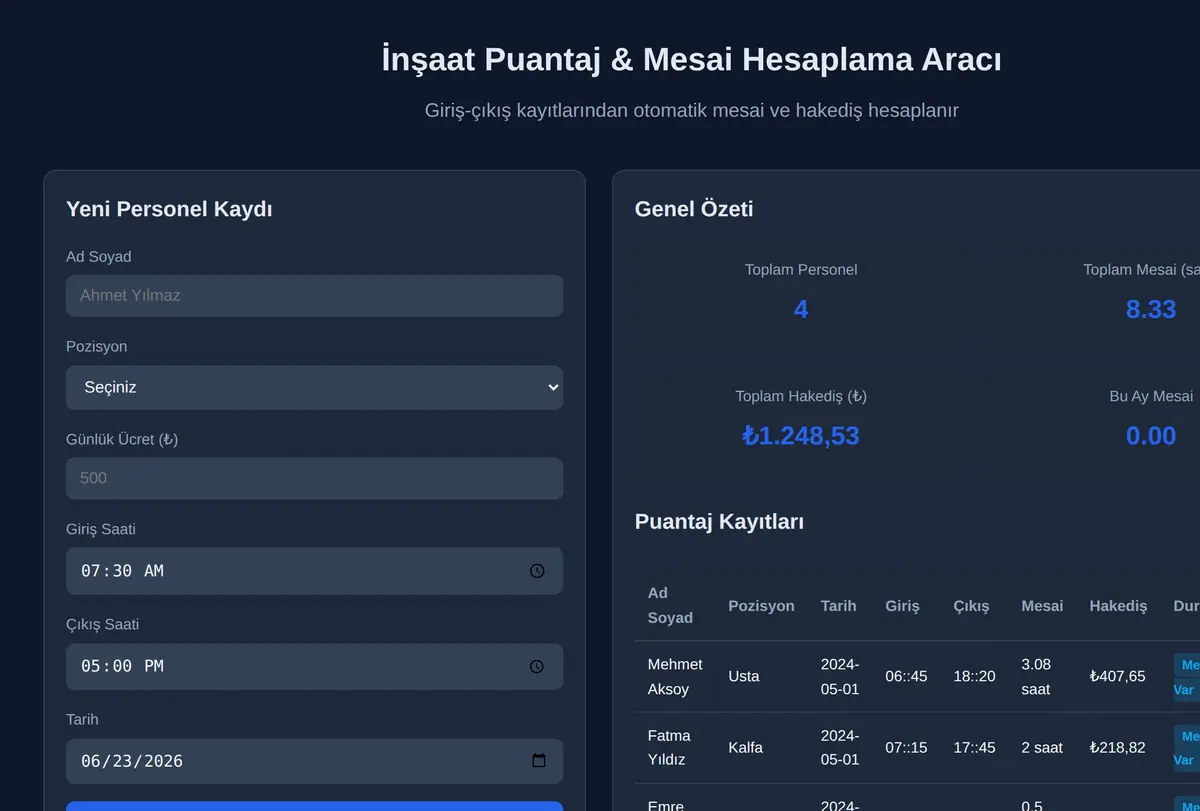The height and width of the screenshot is (811, 1200).
Task: Click the Bu Ay Mesai value 0.00
Action: 1151,436
